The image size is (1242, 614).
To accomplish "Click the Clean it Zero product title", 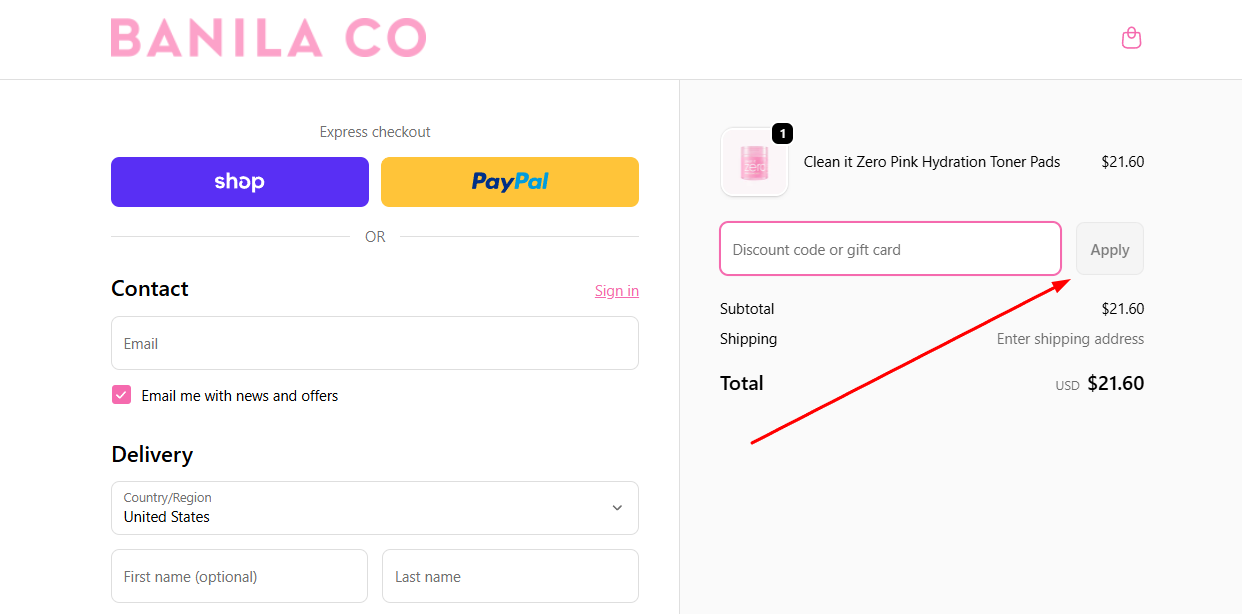I will [x=931, y=161].
